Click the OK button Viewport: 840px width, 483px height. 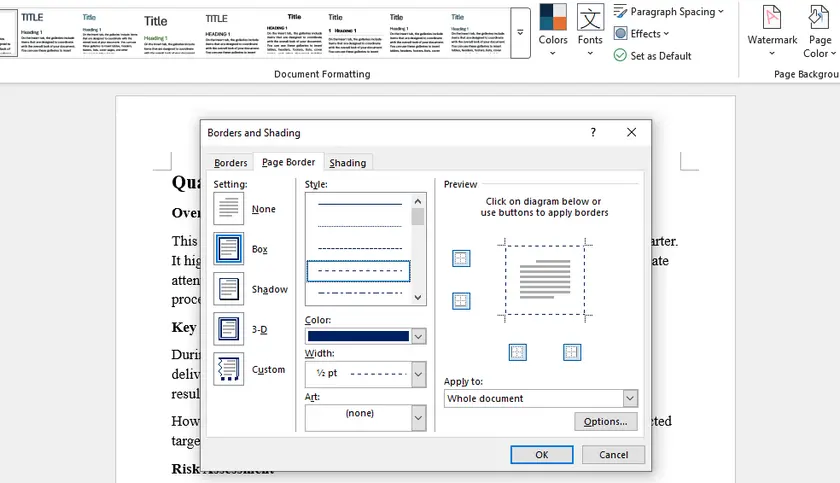coord(541,454)
